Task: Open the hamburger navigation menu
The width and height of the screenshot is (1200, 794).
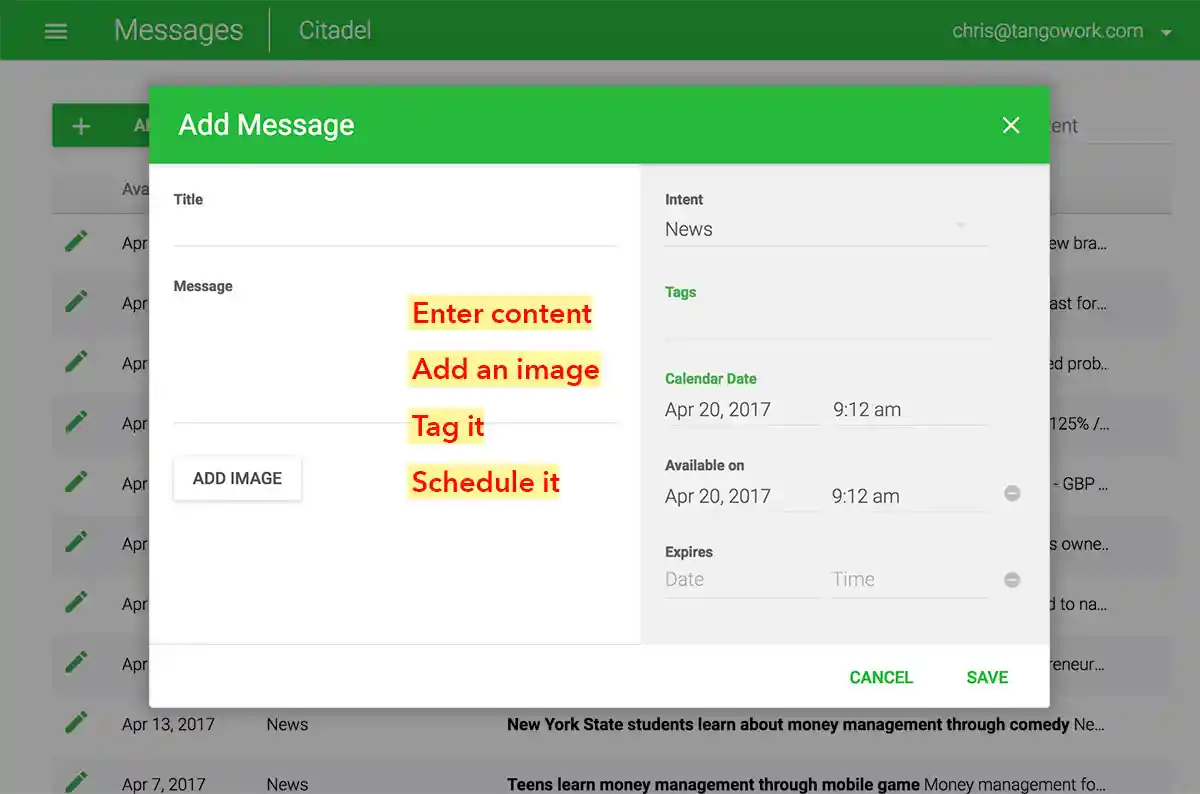Action: tap(56, 31)
